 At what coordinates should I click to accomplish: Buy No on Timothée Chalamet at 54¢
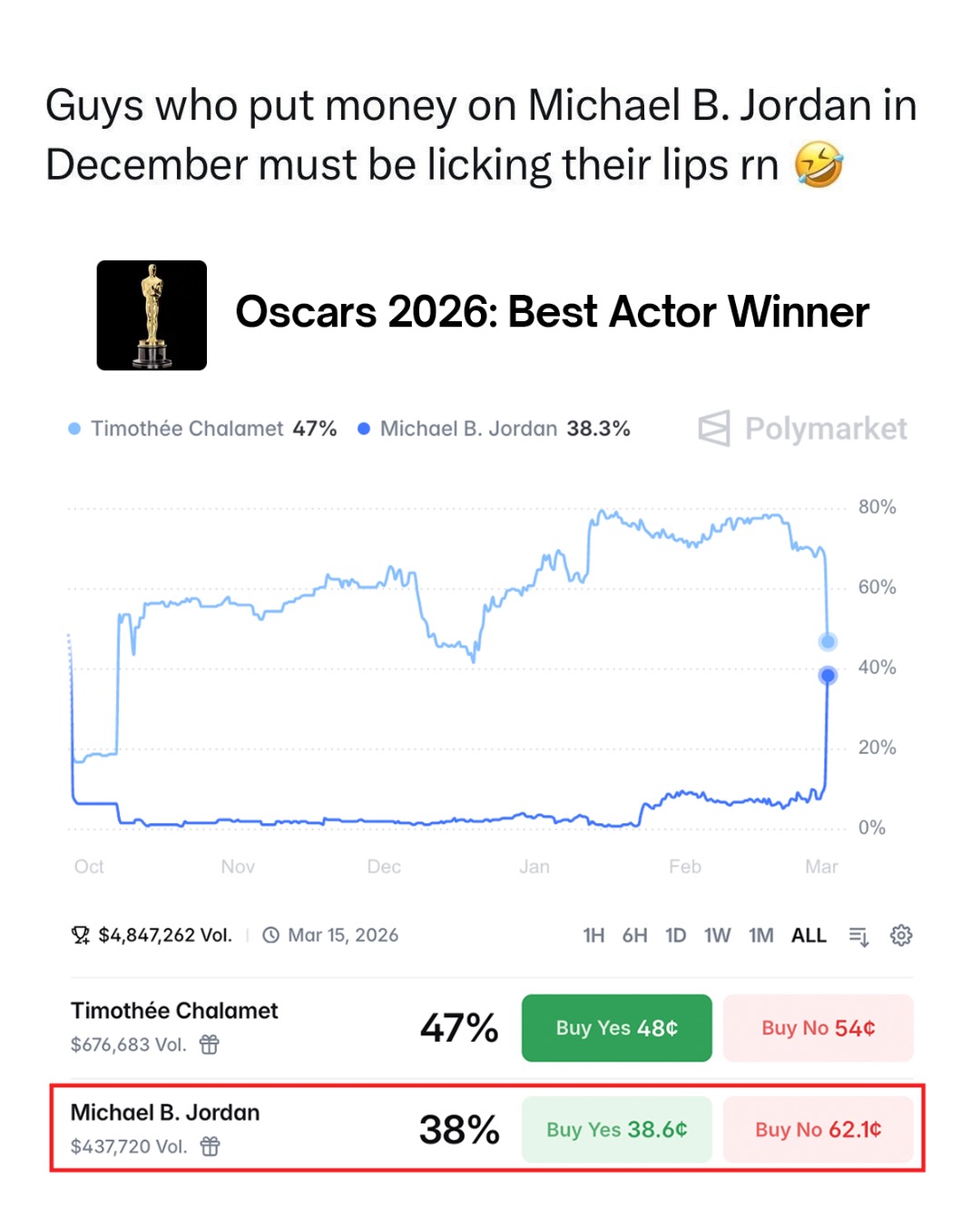click(818, 1028)
